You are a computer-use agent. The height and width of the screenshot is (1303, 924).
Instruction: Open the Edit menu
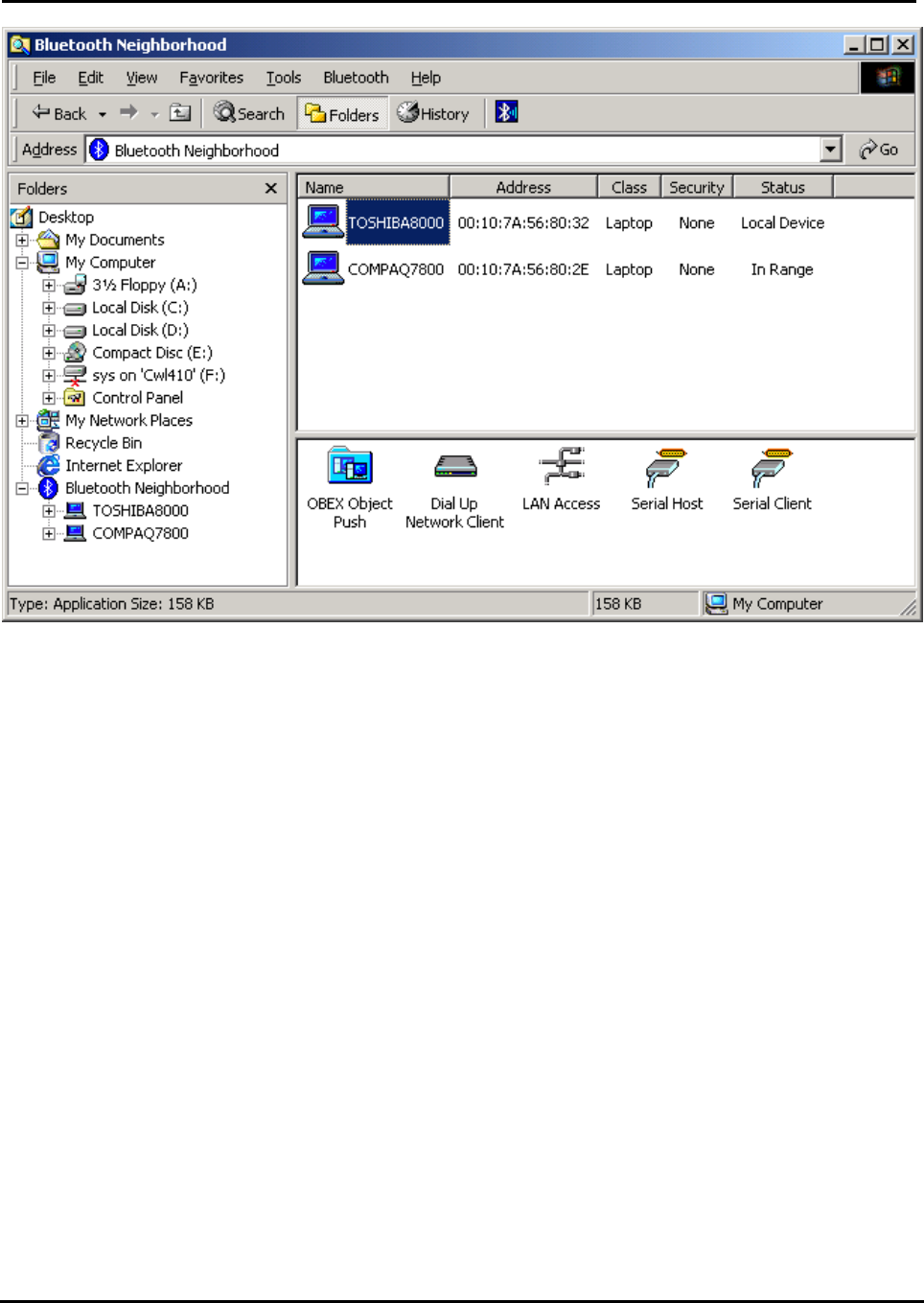(91, 78)
